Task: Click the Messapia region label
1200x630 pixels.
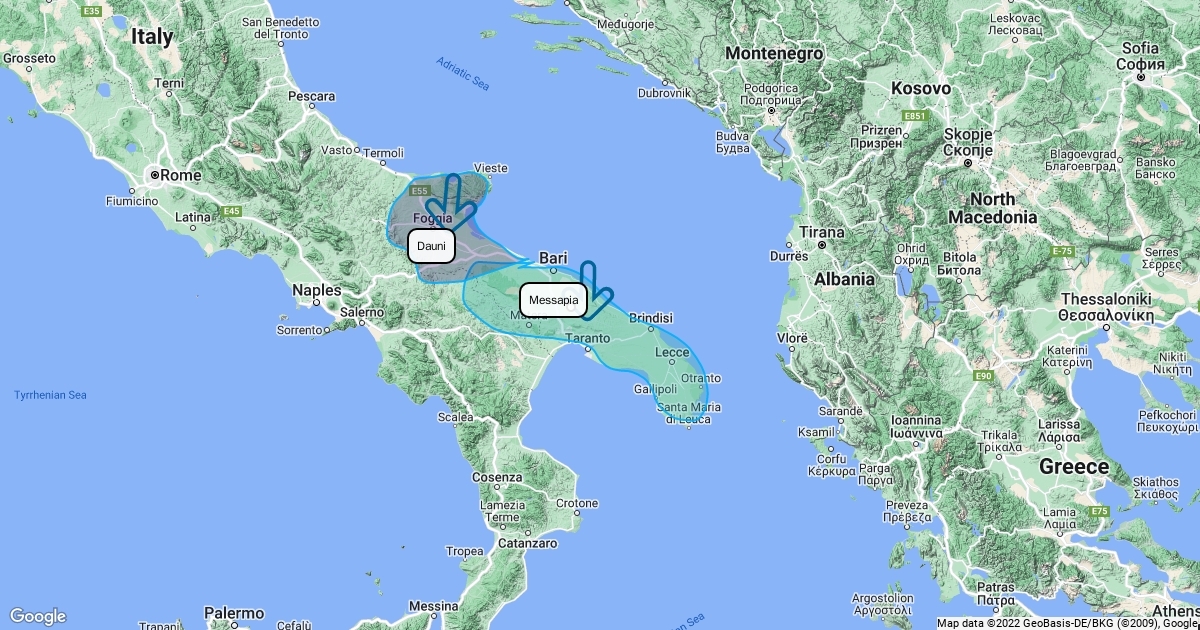Action: coord(553,300)
